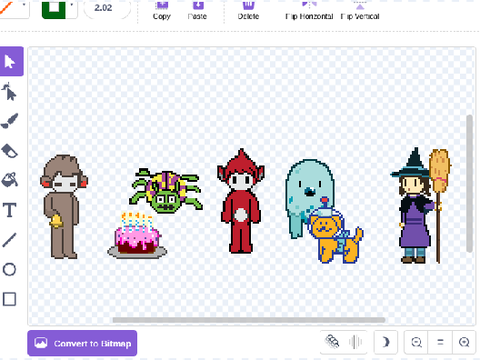
Task: Select the Fill bucket tool
Action: tap(9, 180)
